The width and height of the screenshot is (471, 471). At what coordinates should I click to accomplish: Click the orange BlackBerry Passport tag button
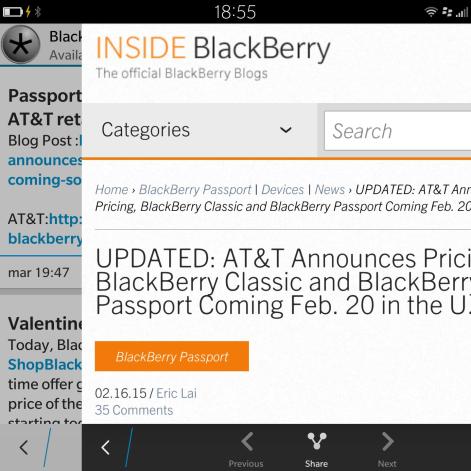[x=172, y=356]
